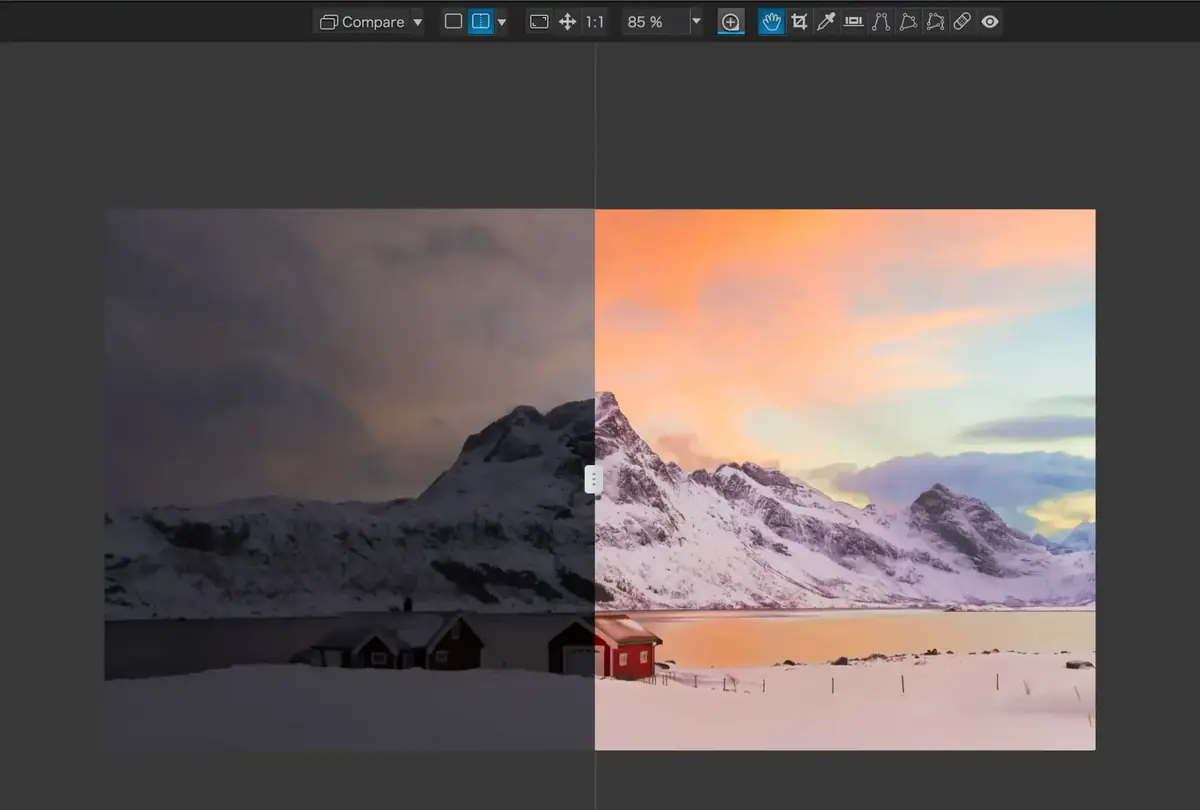Screen dimensions: 1200x810
Task: Select the eyedropper color picker tool
Action: tap(826, 21)
